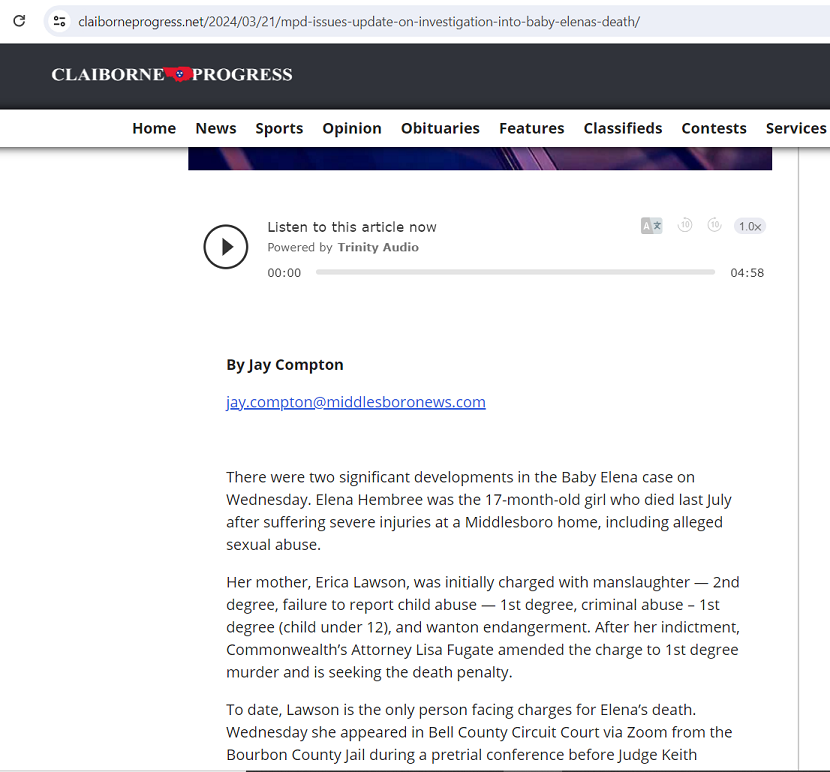Go to the News section
The width and height of the screenshot is (830, 772).
click(x=216, y=128)
